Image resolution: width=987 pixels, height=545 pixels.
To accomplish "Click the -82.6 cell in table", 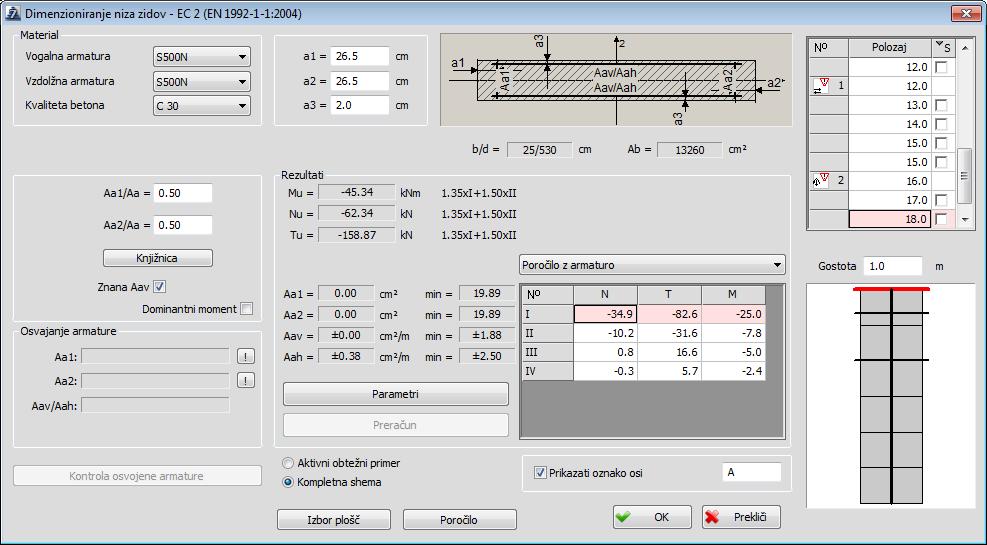I will [670, 314].
